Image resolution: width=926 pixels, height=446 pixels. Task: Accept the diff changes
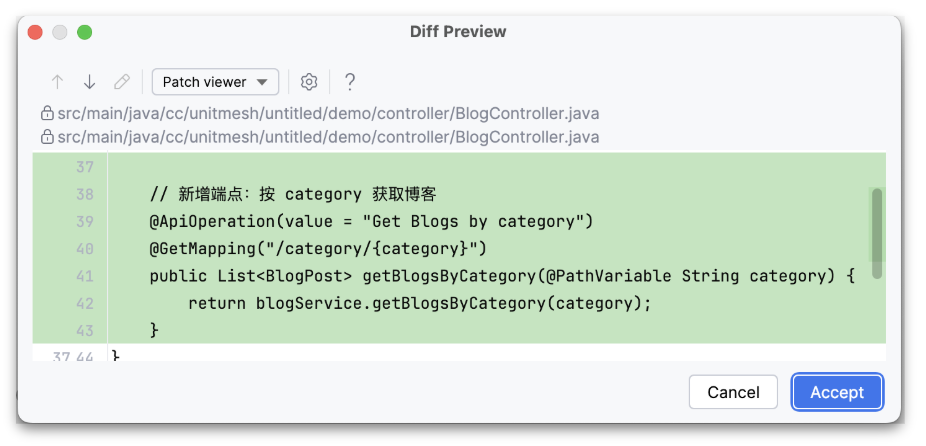coord(836,392)
